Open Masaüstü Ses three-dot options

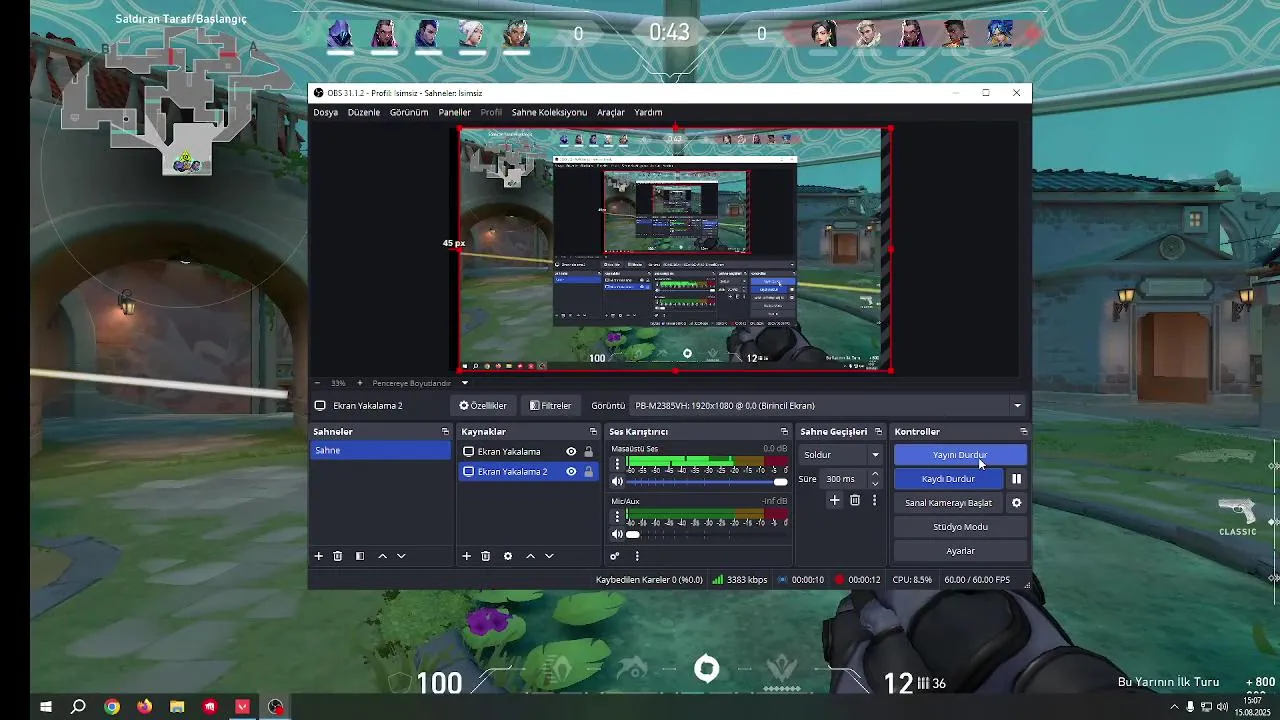point(617,464)
